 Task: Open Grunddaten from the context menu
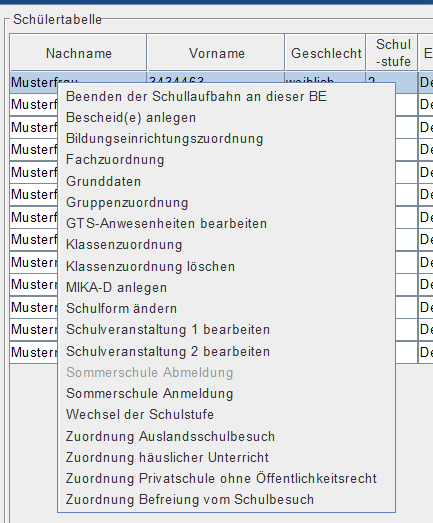227,181
